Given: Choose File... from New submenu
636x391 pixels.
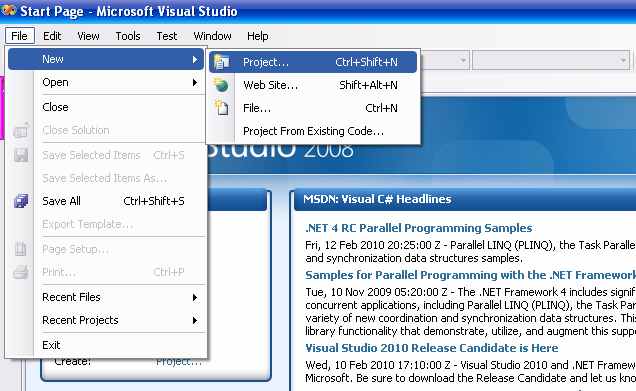Looking at the screenshot, I should click(313, 108).
